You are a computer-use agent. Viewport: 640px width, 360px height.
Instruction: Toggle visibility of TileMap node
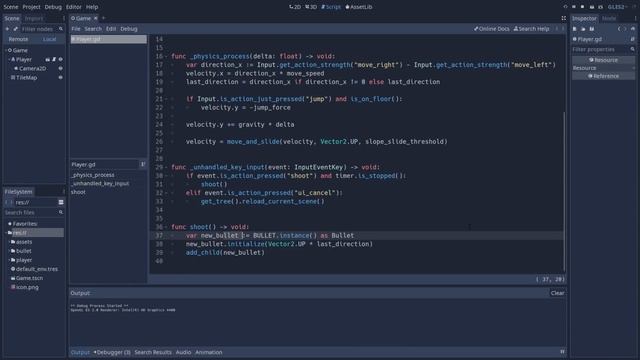tap(60, 78)
